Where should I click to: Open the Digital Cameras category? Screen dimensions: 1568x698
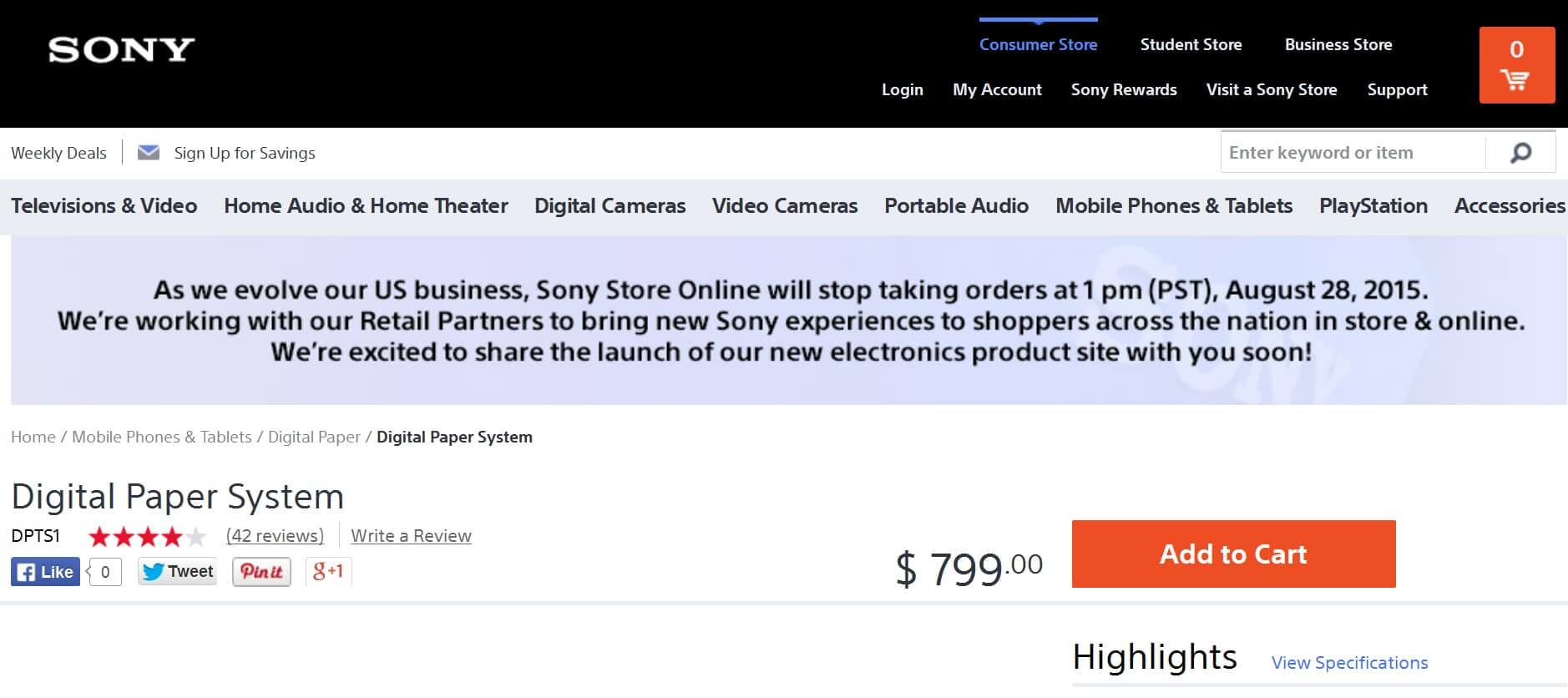[609, 205]
